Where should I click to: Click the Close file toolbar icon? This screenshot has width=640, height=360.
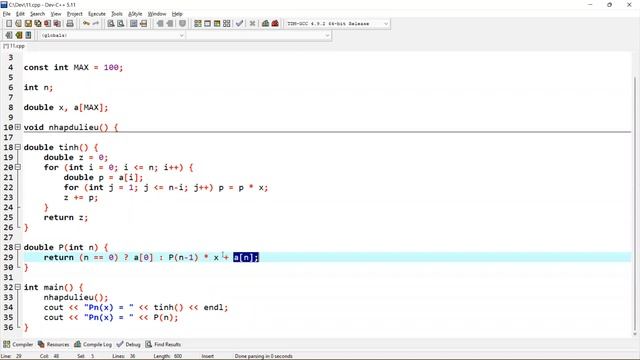pos(47,24)
